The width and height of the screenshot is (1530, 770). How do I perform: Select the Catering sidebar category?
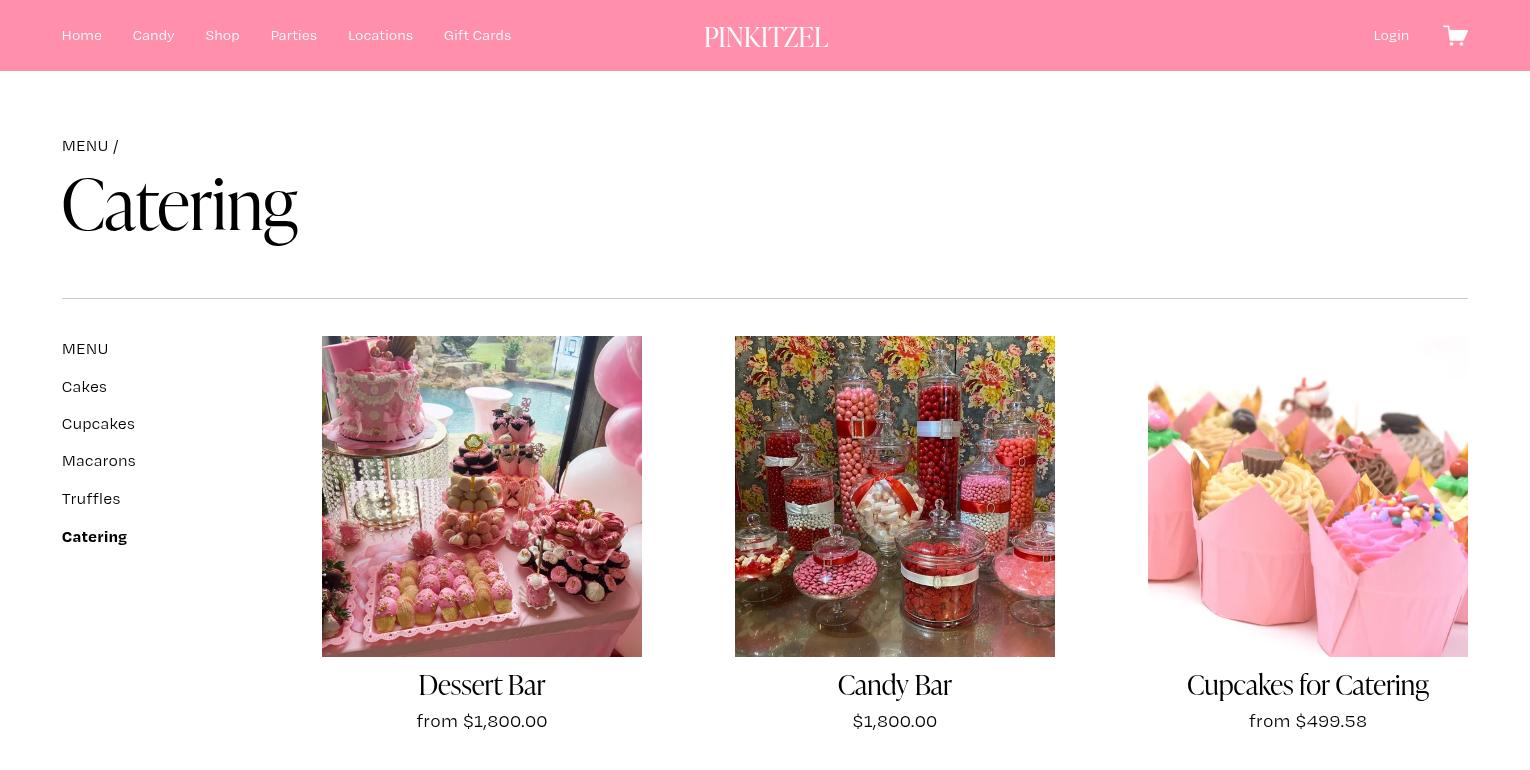point(94,536)
